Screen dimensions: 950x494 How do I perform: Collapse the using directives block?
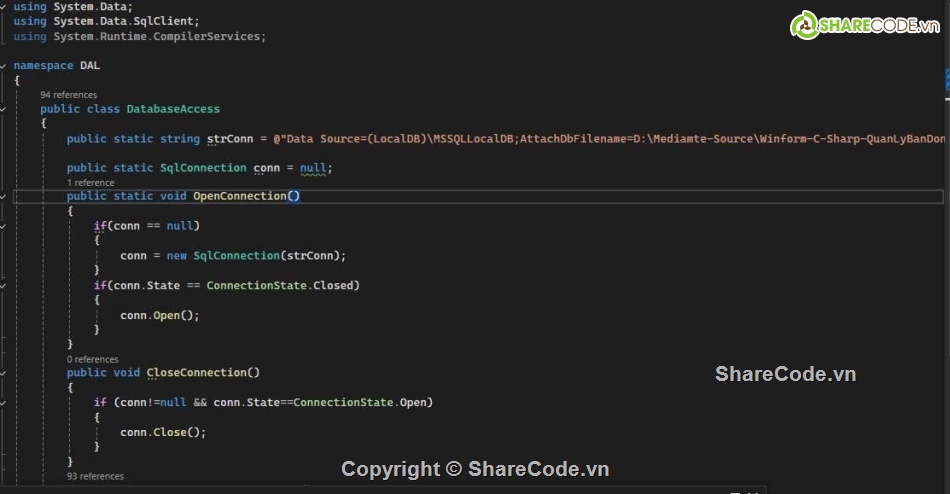(3, 6)
